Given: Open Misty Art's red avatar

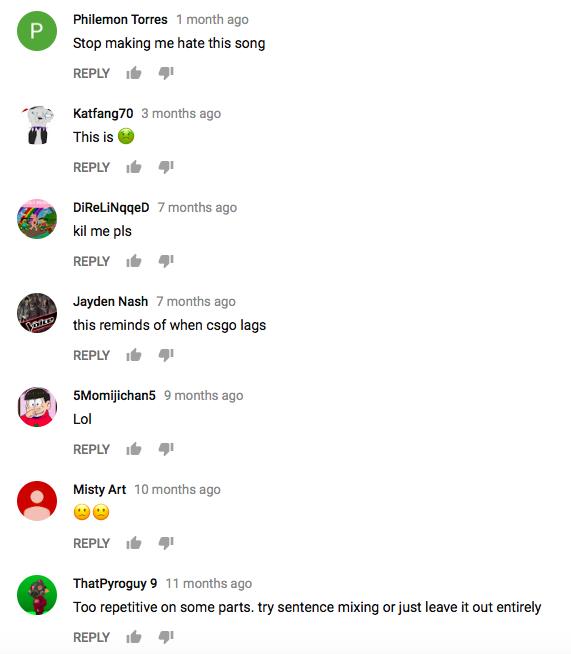Looking at the screenshot, I should (x=37, y=501).
